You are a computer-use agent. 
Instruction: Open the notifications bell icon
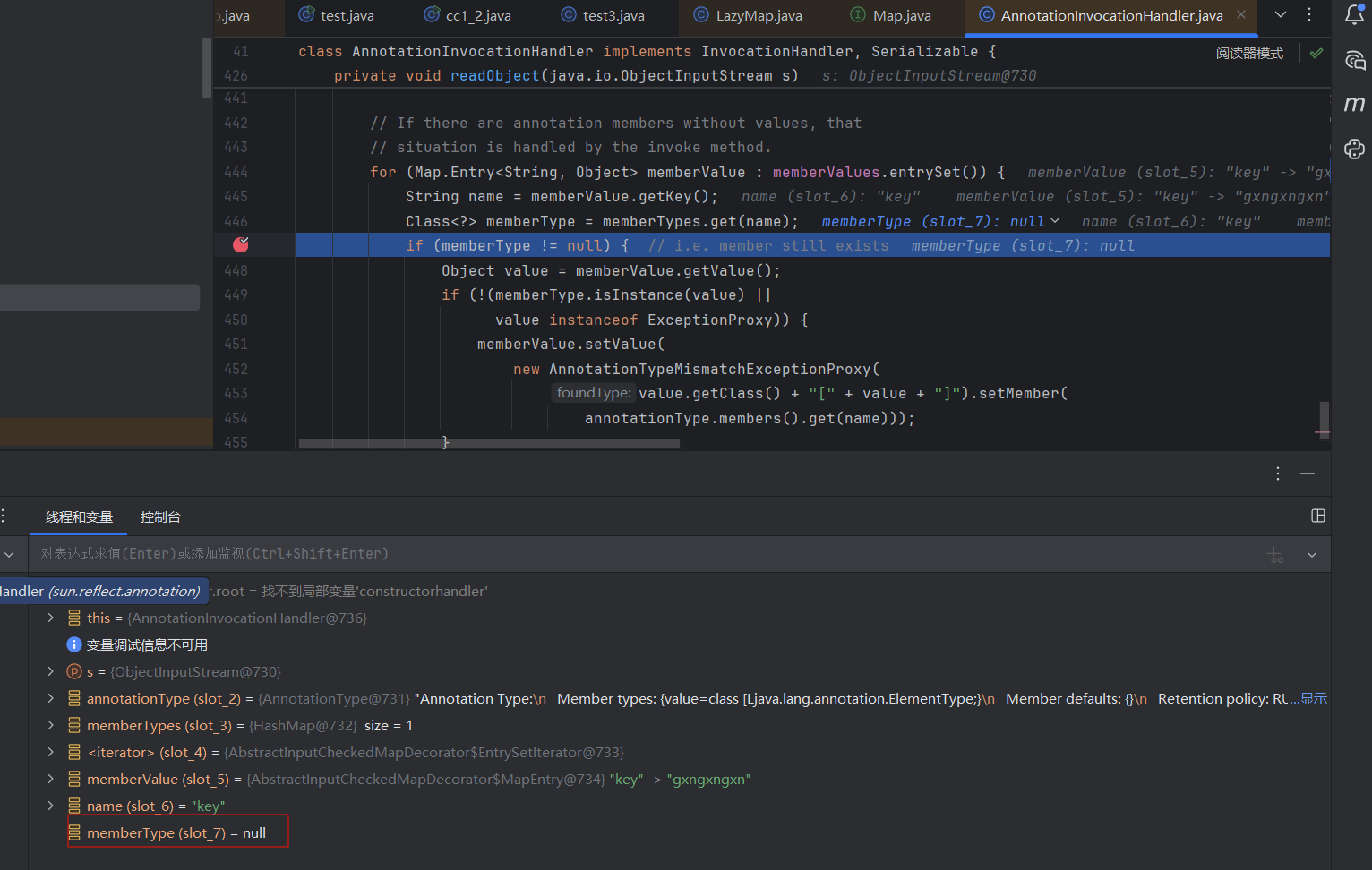tap(1354, 15)
